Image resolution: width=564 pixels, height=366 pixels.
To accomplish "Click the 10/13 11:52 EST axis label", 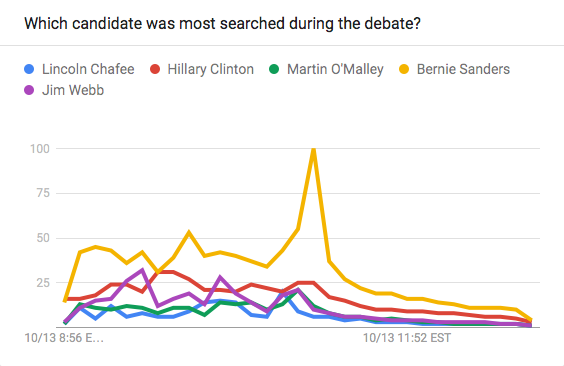I will point(407,338).
